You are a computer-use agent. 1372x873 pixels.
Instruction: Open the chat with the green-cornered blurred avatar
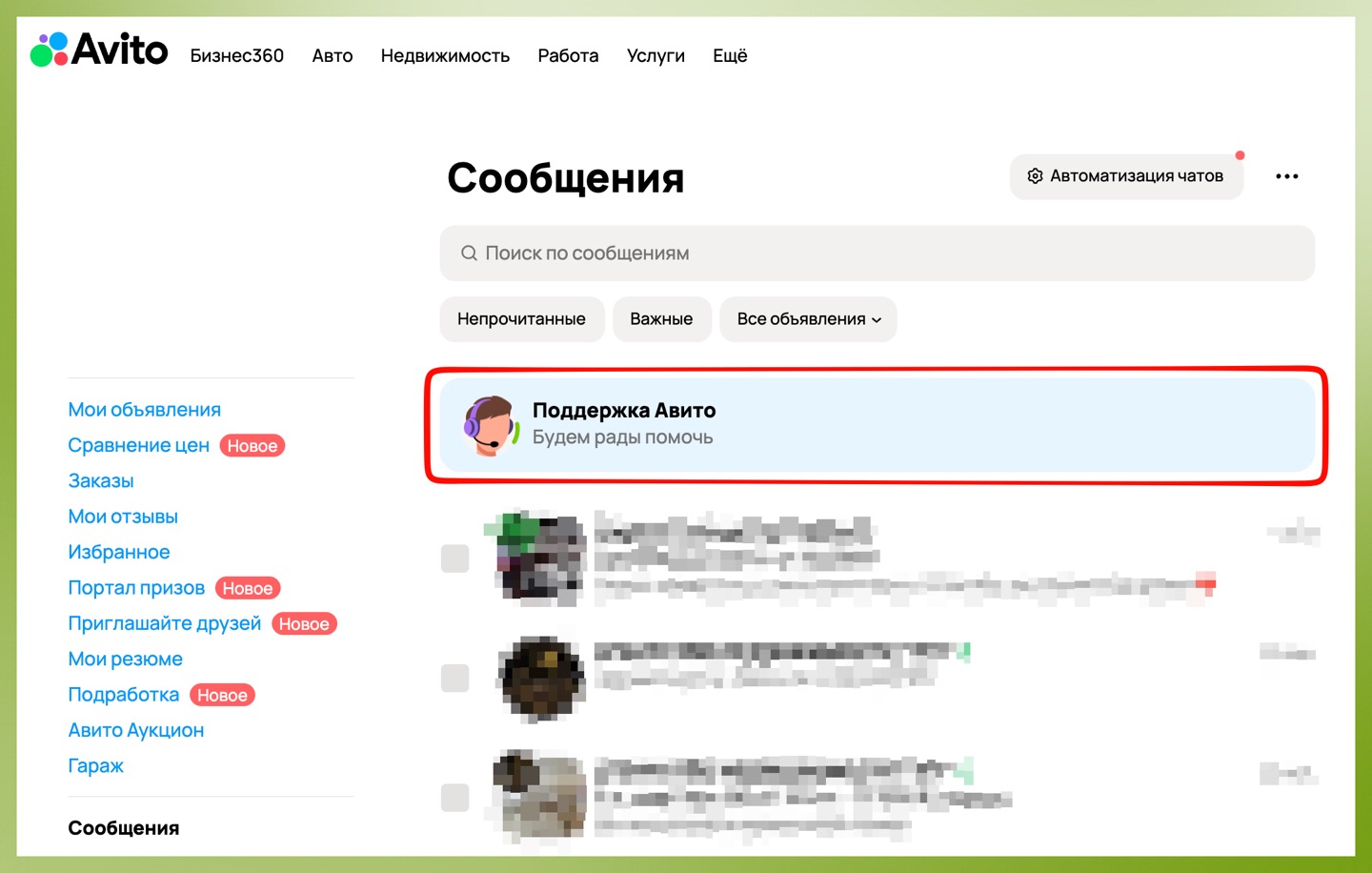(x=877, y=558)
